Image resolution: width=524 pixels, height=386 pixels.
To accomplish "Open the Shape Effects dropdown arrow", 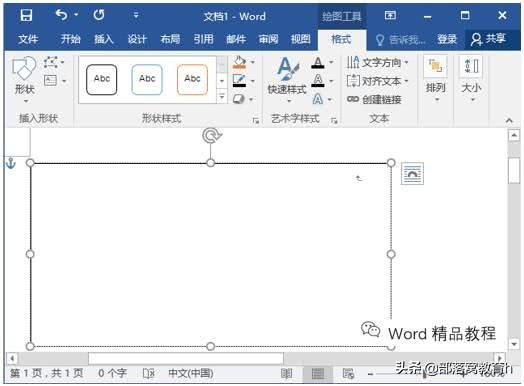I will 251,99.
